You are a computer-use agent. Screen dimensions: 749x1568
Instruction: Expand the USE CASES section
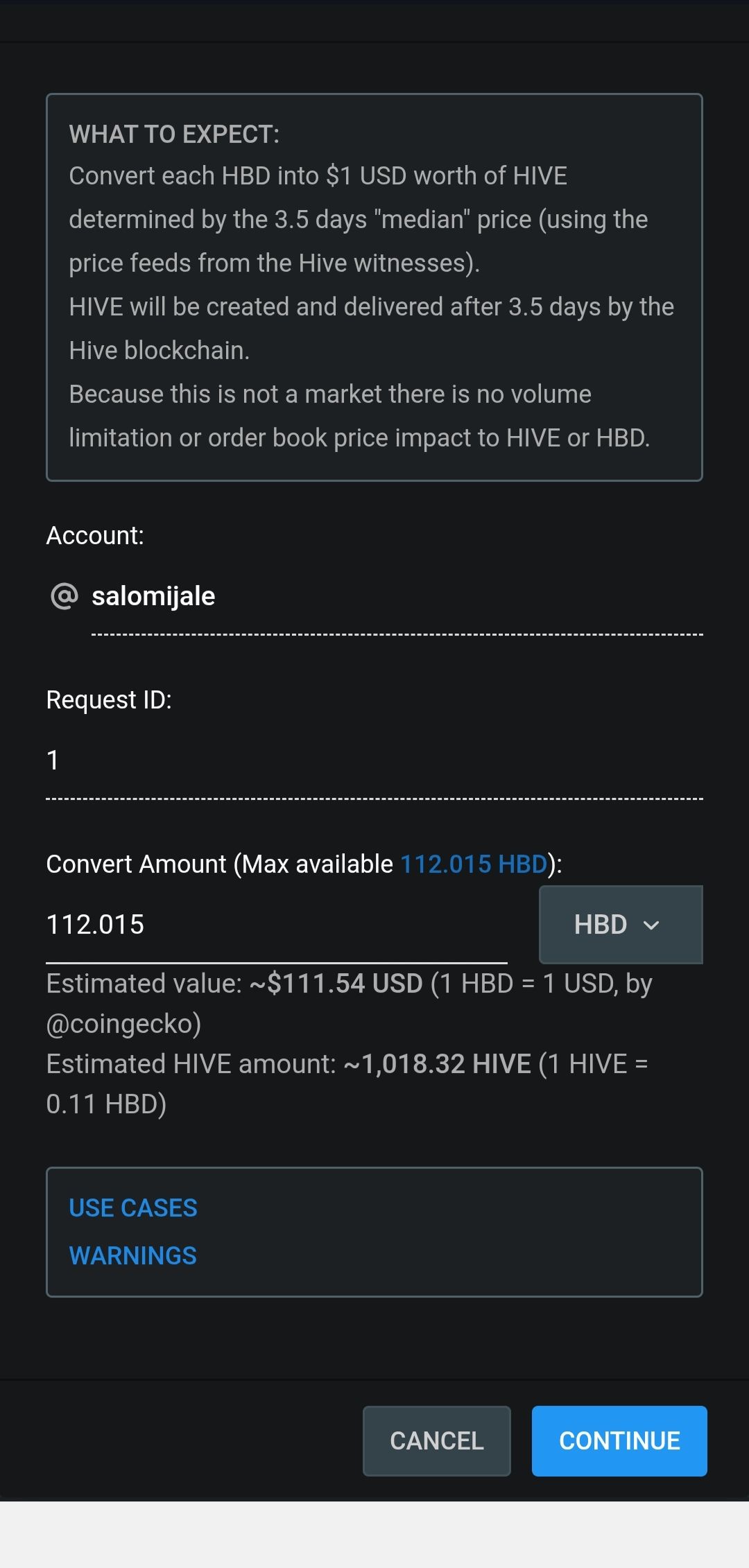point(133,1208)
